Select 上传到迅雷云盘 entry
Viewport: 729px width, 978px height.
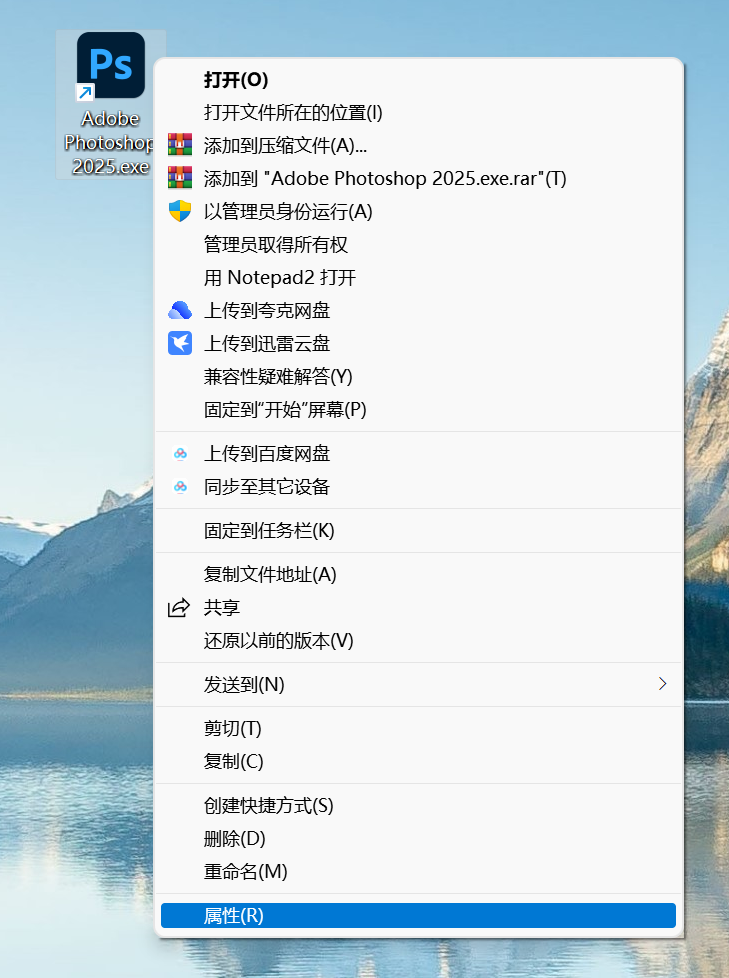[418, 344]
